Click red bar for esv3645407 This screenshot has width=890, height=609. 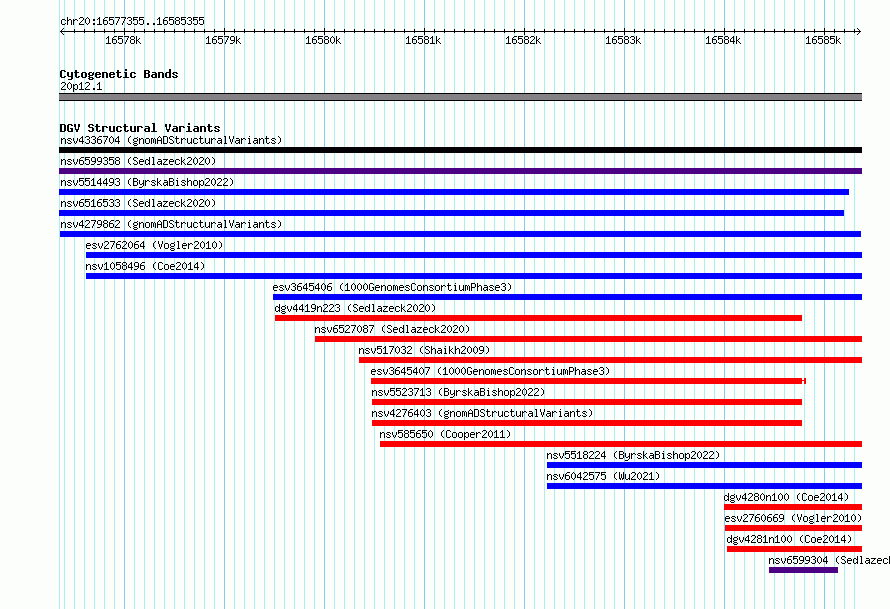click(x=588, y=381)
